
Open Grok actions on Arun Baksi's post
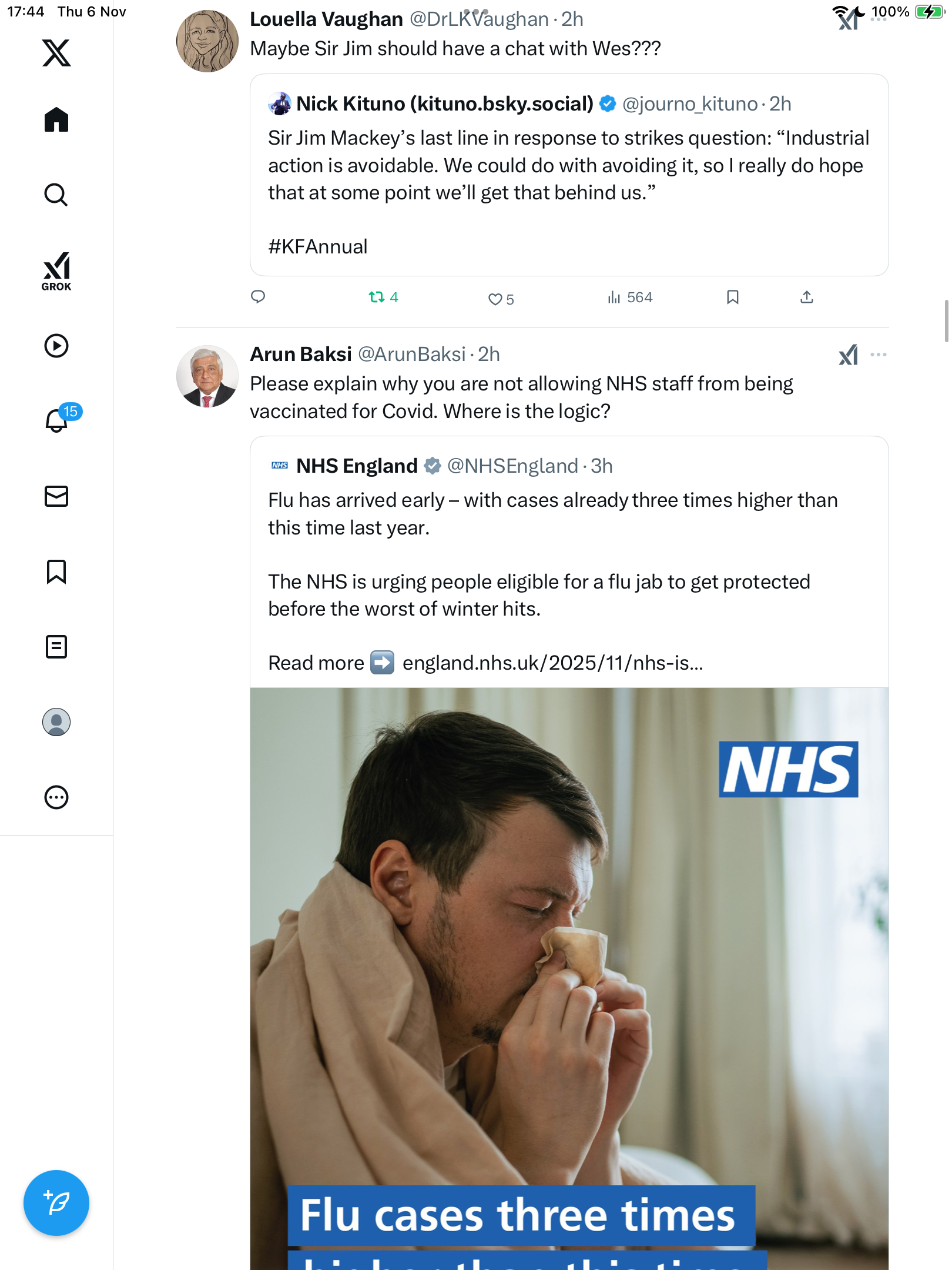point(848,355)
